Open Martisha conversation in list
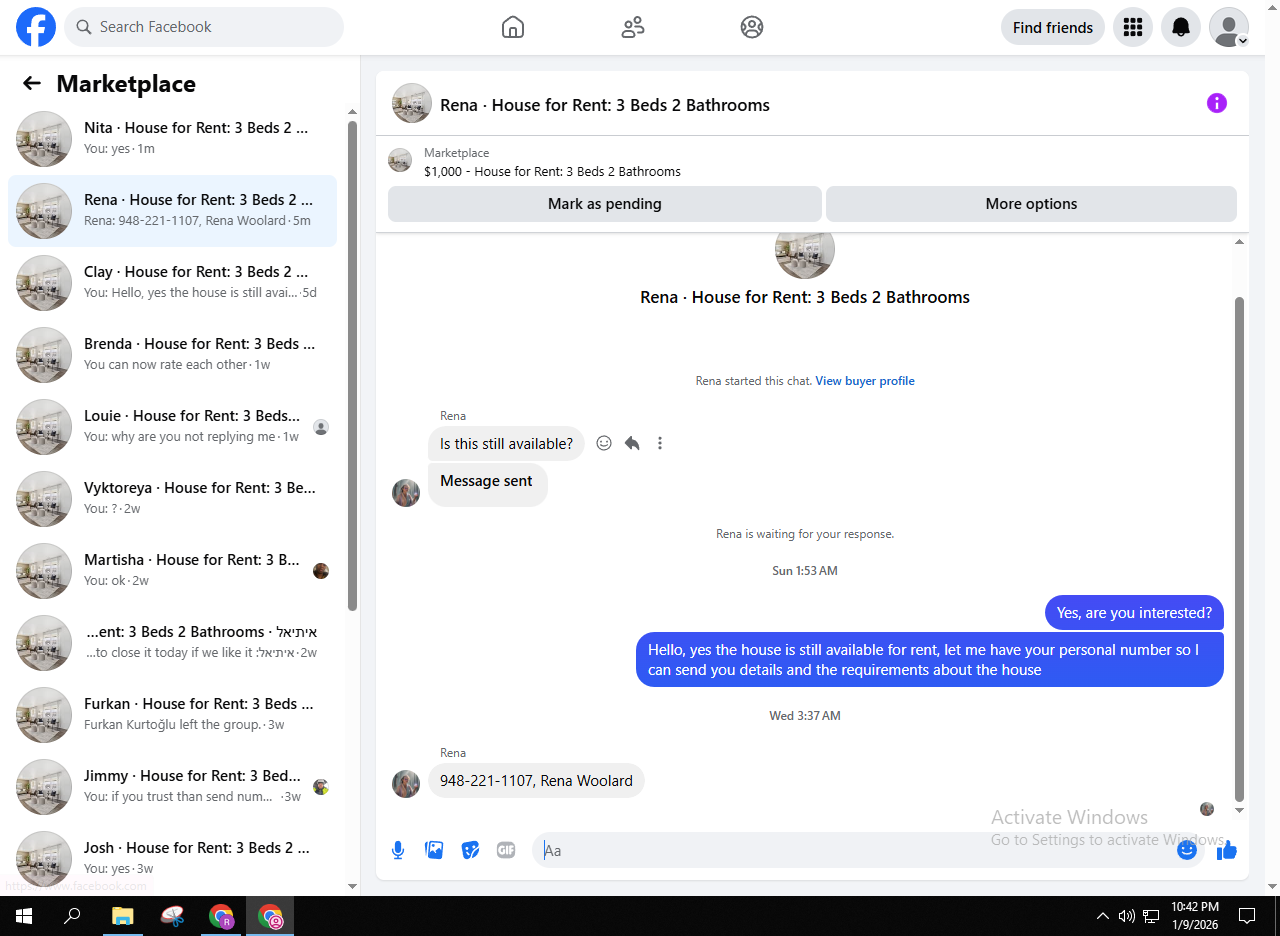The width and height of the screenshot is (1280, 936). pos(172,571)
